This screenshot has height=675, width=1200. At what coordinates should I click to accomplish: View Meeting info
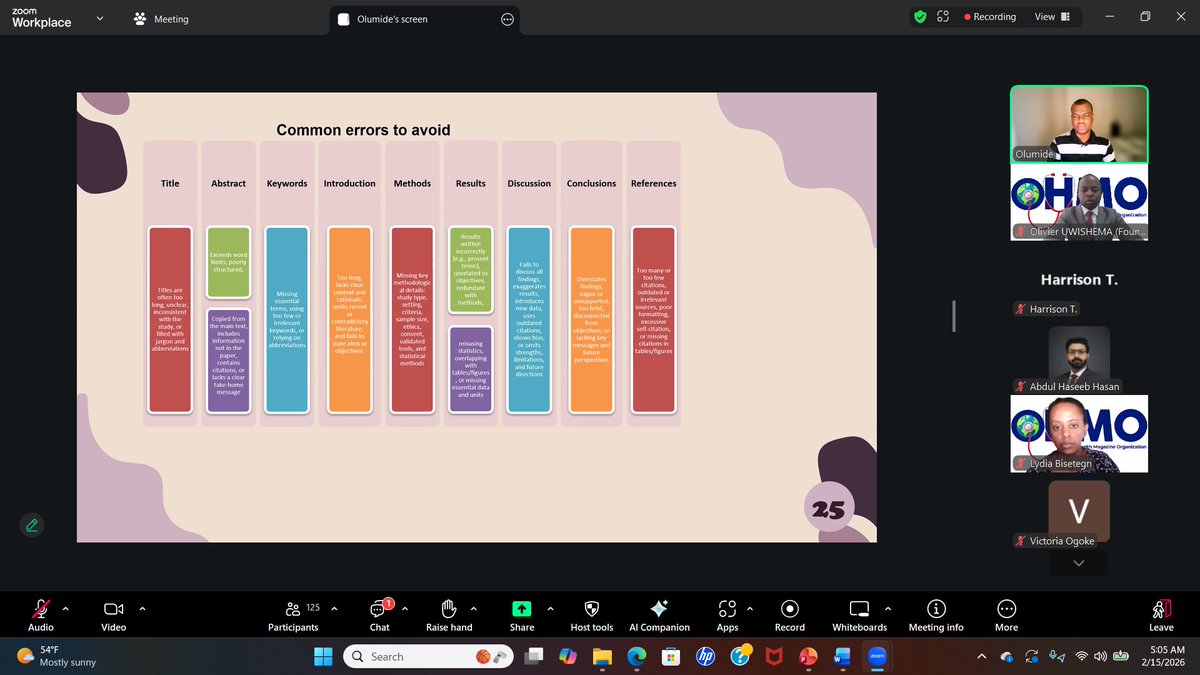click(936, 615)
